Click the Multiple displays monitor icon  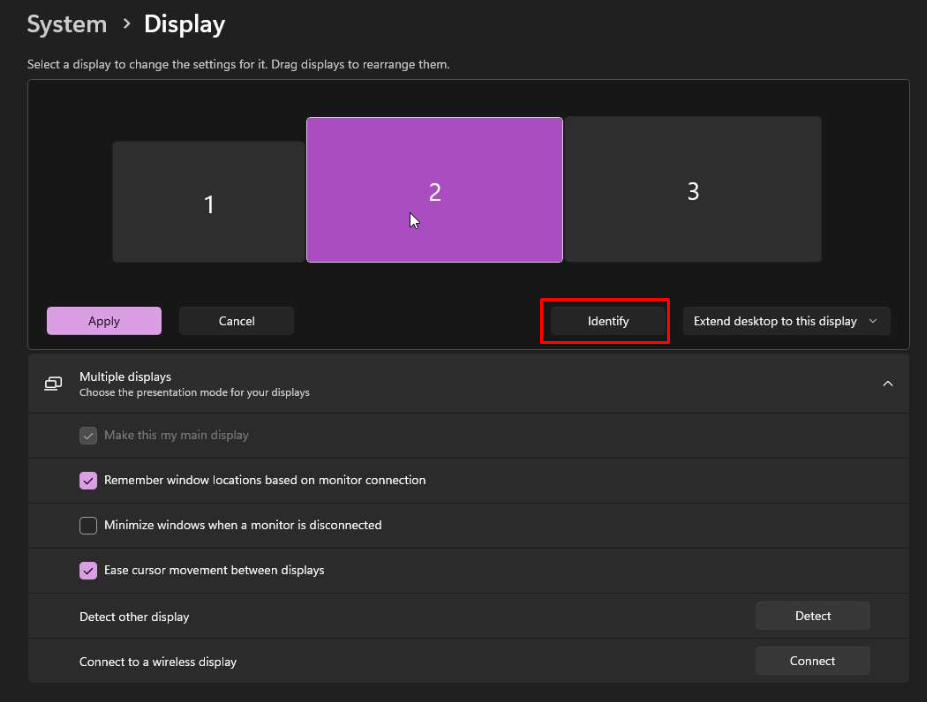coord(53,383)
